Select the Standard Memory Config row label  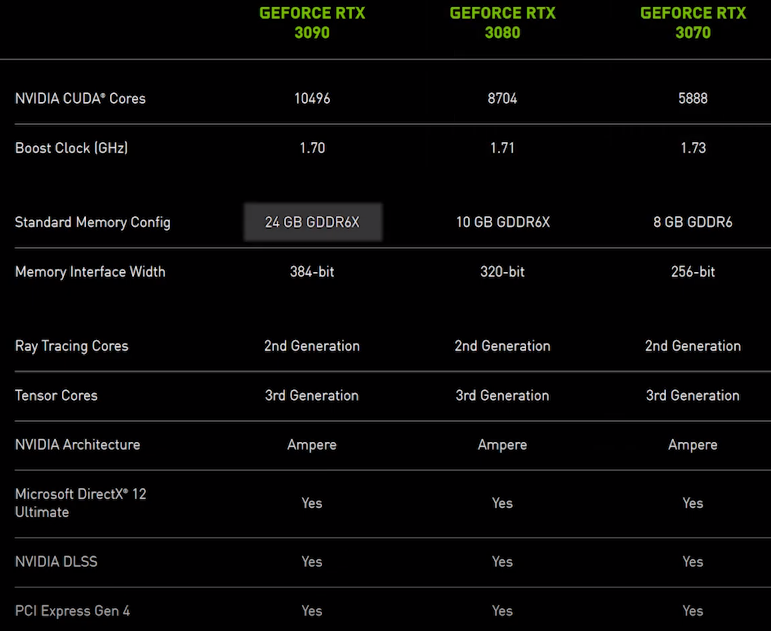[92, 222]
